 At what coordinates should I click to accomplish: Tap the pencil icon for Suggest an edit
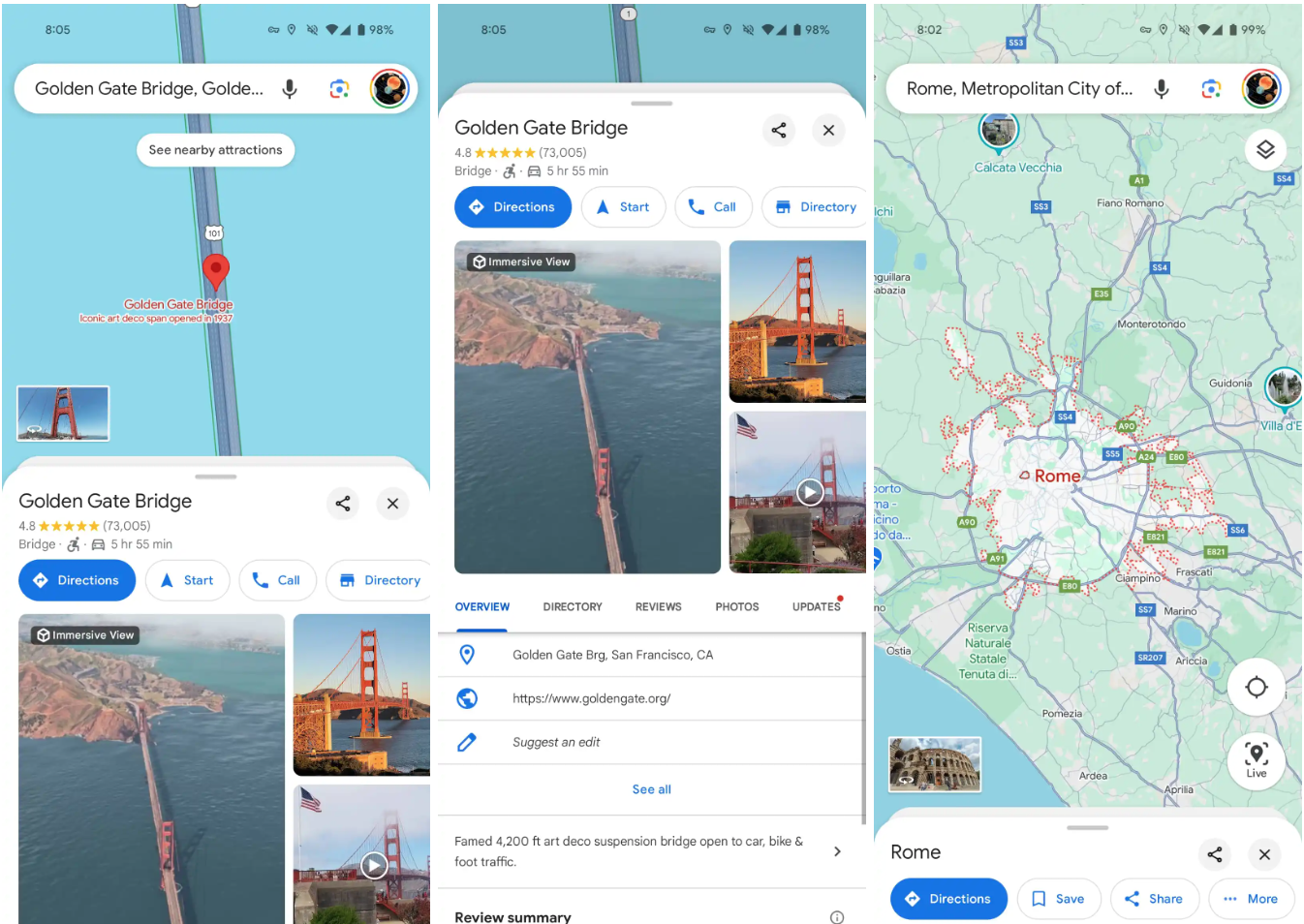coord(467,742)
